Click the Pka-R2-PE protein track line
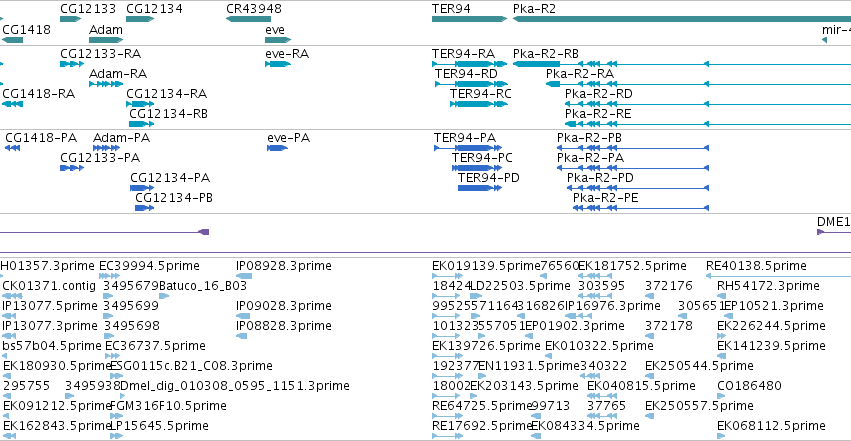851x441 pixels. pyautogui.click(x=641, y=208)
